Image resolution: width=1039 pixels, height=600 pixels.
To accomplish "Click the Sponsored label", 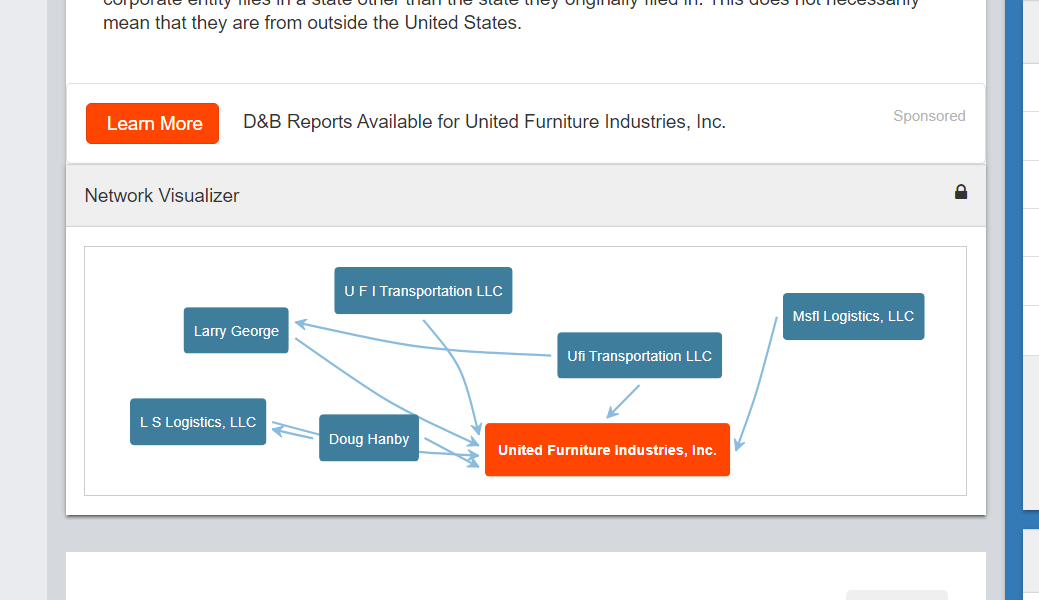I will [x=929, y=116].
